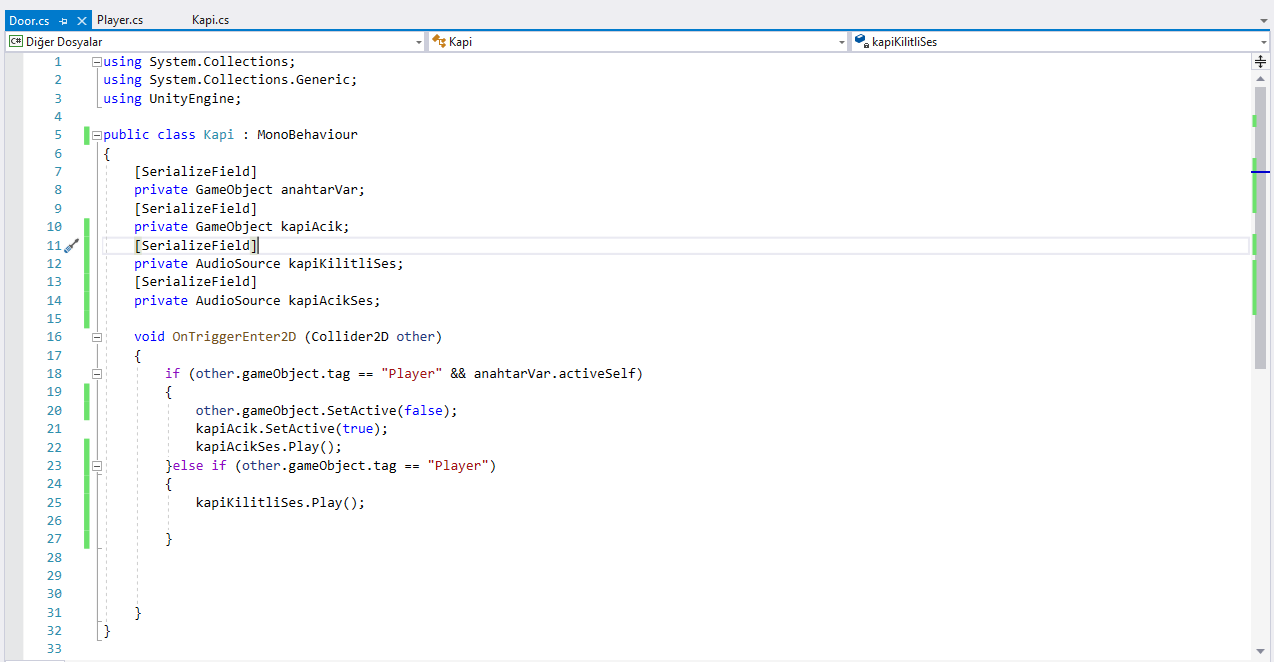1274x662 pixels.
Task: Select the Door.cs tab
Action: coord(29,20)
